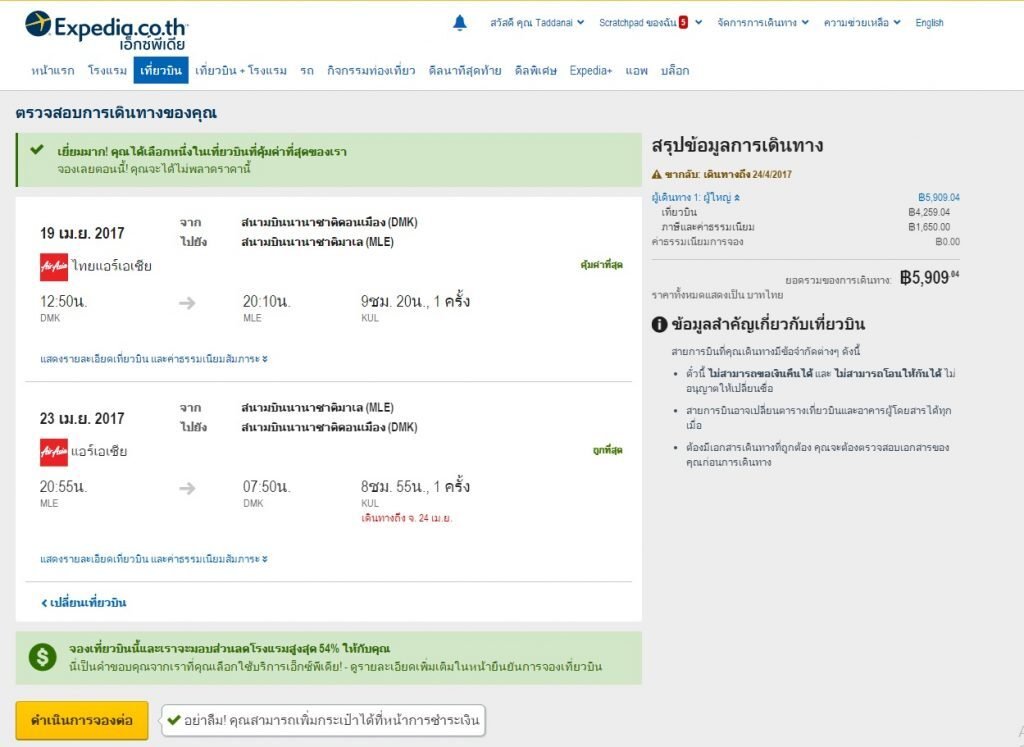Expand return flight details and baggage fees
Viewport: 1024px width, 747px height.
coord(154,559)
